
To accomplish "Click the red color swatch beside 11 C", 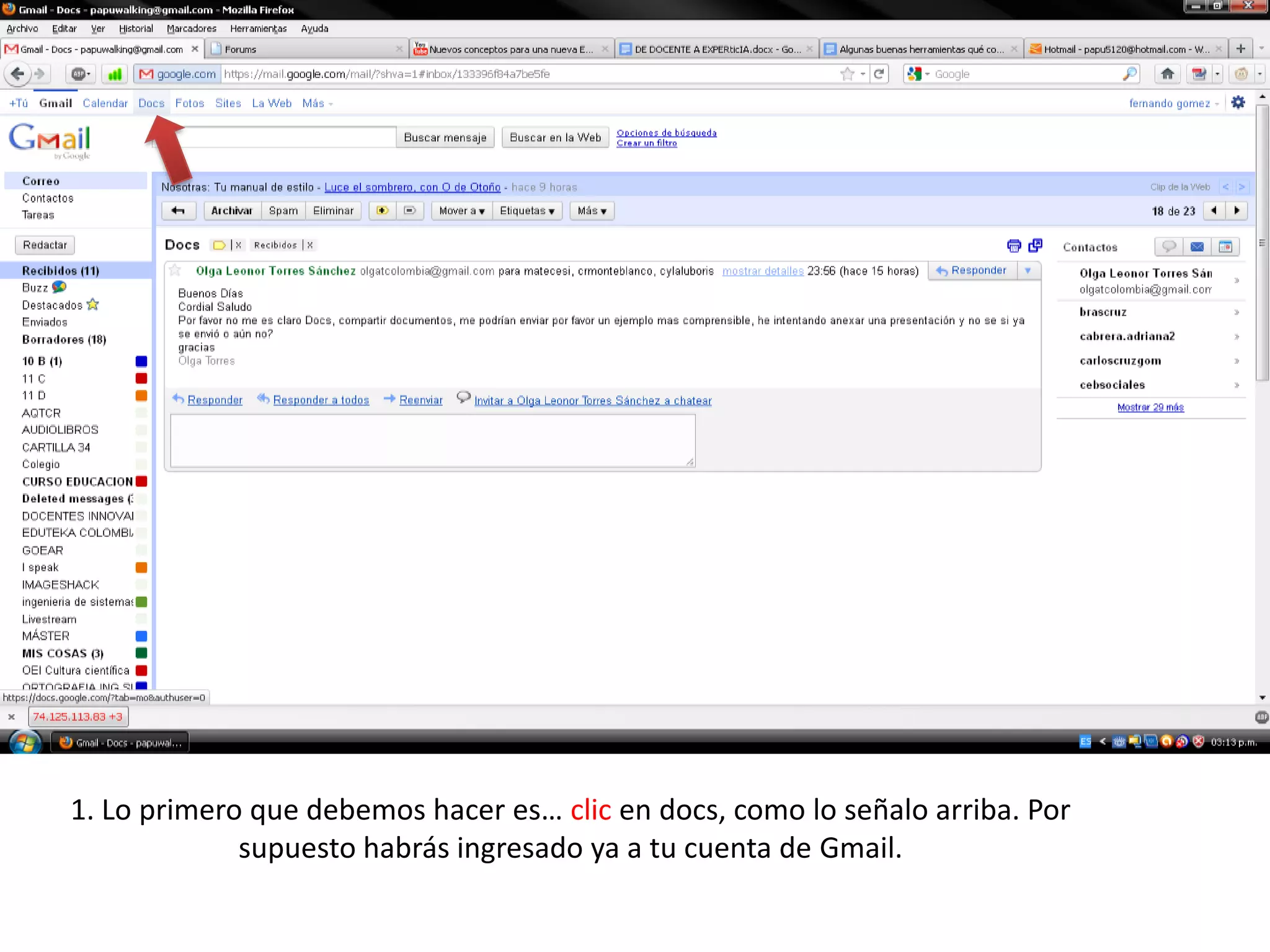I will point(141,378).
